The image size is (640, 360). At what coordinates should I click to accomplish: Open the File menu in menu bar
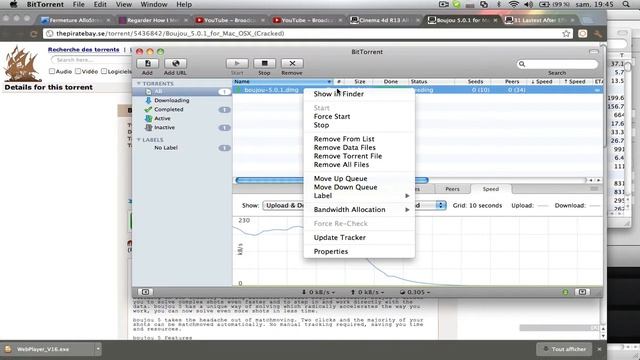coord(78,4)
